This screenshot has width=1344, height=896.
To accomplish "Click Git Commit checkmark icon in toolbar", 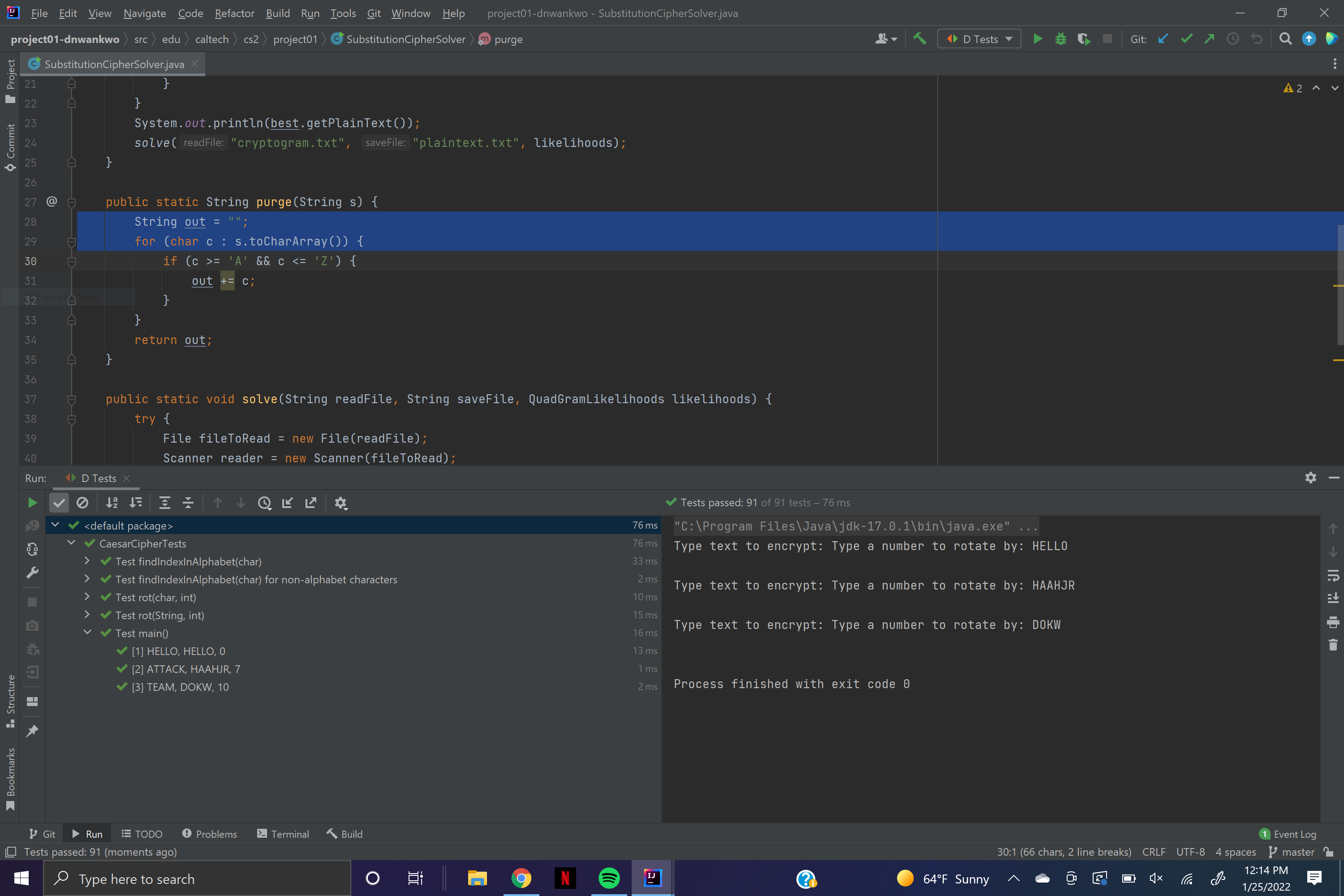I will coord(1186,39).
